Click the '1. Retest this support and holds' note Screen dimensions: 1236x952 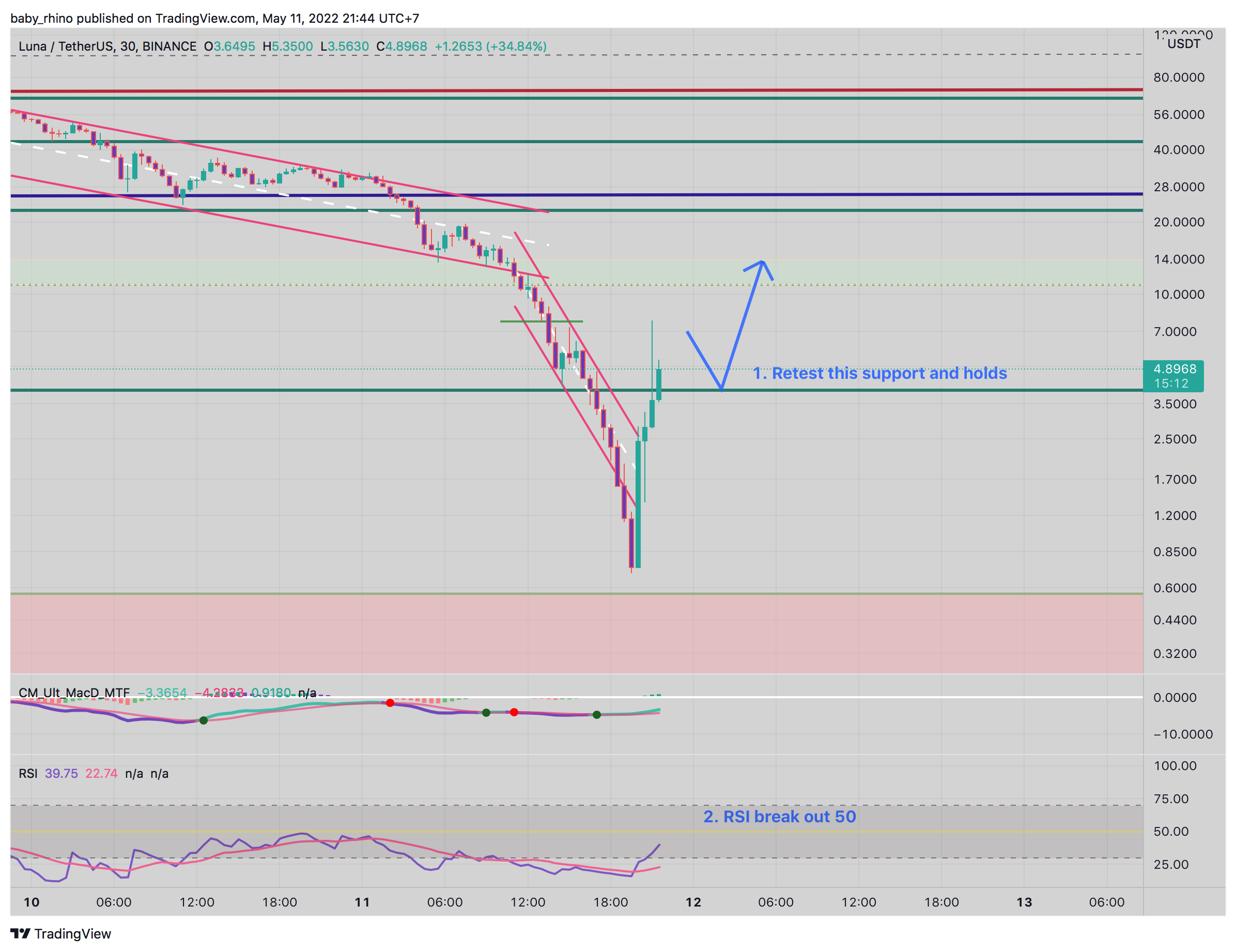click(879, 373)
